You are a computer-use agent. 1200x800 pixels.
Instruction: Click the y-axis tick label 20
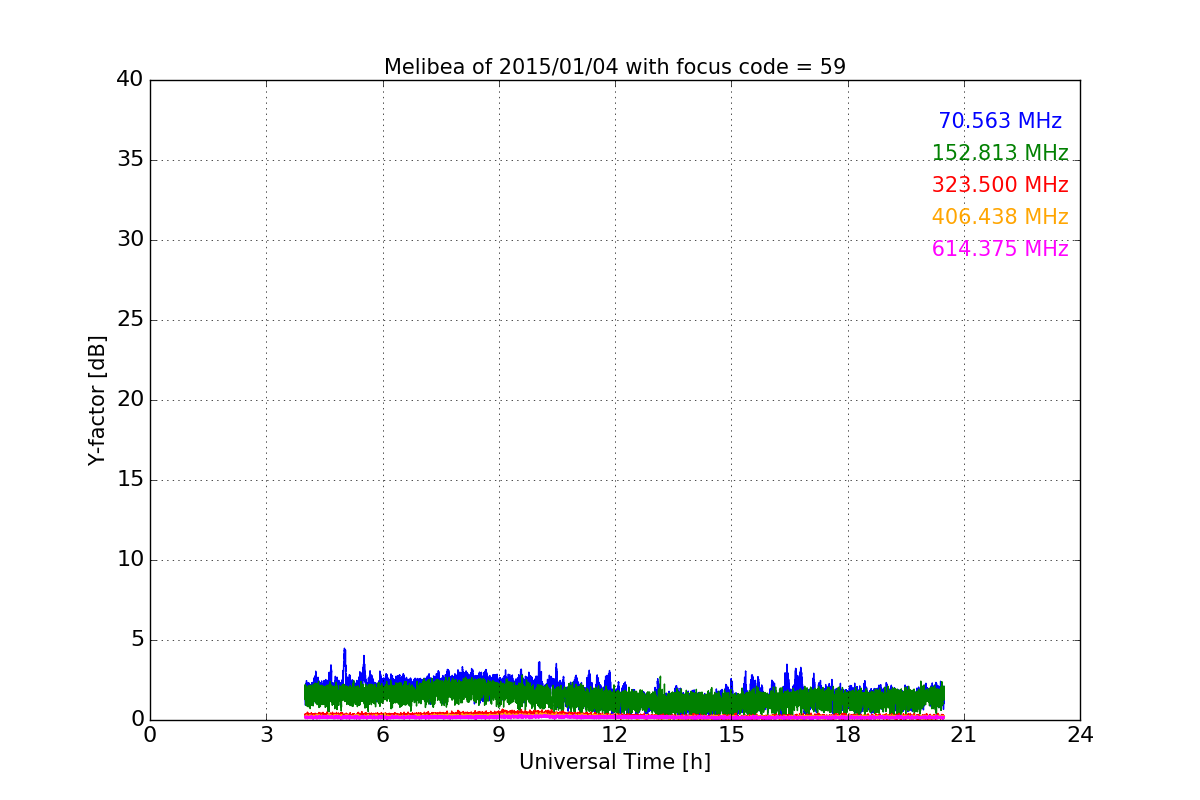[130, 400]
